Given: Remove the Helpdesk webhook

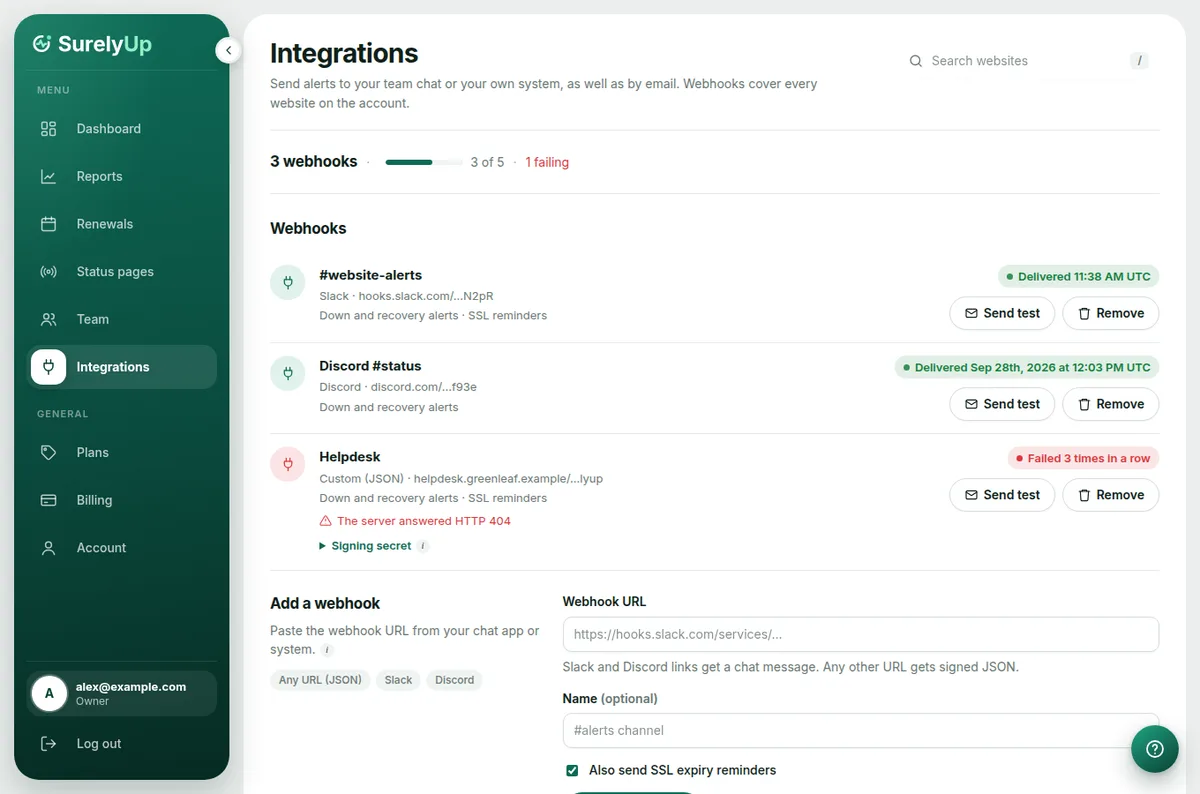Looking at the screenshot, I should point(1110,495).
